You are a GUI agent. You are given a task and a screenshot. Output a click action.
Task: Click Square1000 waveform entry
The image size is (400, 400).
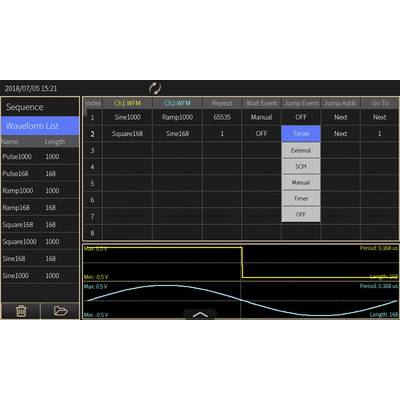pos(40,242)
